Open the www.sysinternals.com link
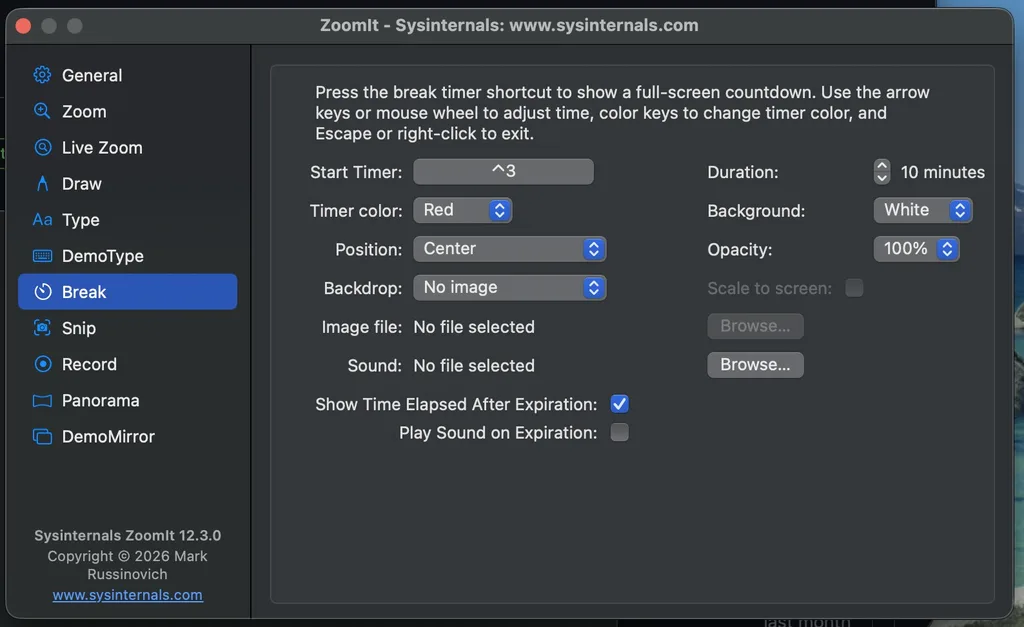This screenshot has width=1024, height=627. click(127, 595)
